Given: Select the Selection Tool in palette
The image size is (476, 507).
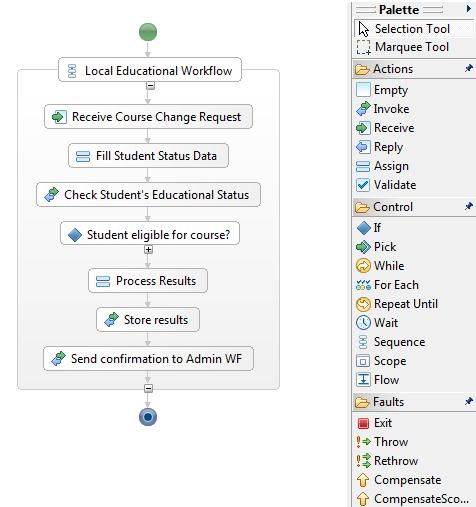Looking at the screenshot, I should click(414, 29).
